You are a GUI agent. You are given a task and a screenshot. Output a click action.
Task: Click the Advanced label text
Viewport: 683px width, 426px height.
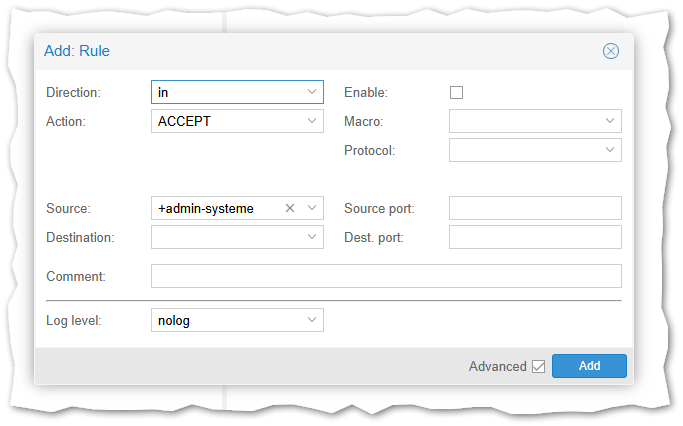pos(497,366)
